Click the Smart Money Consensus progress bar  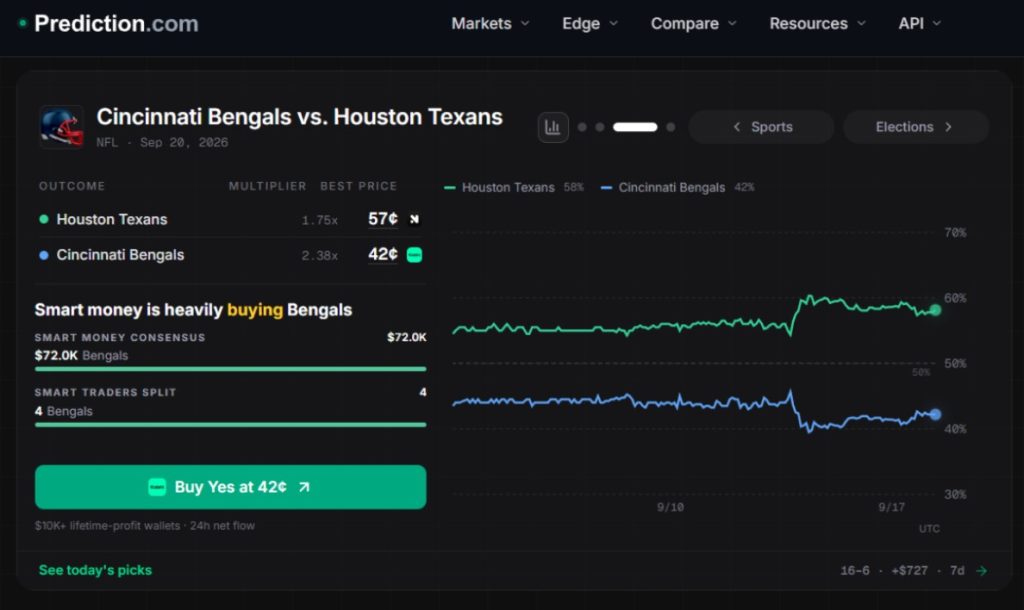click(231, 369)
